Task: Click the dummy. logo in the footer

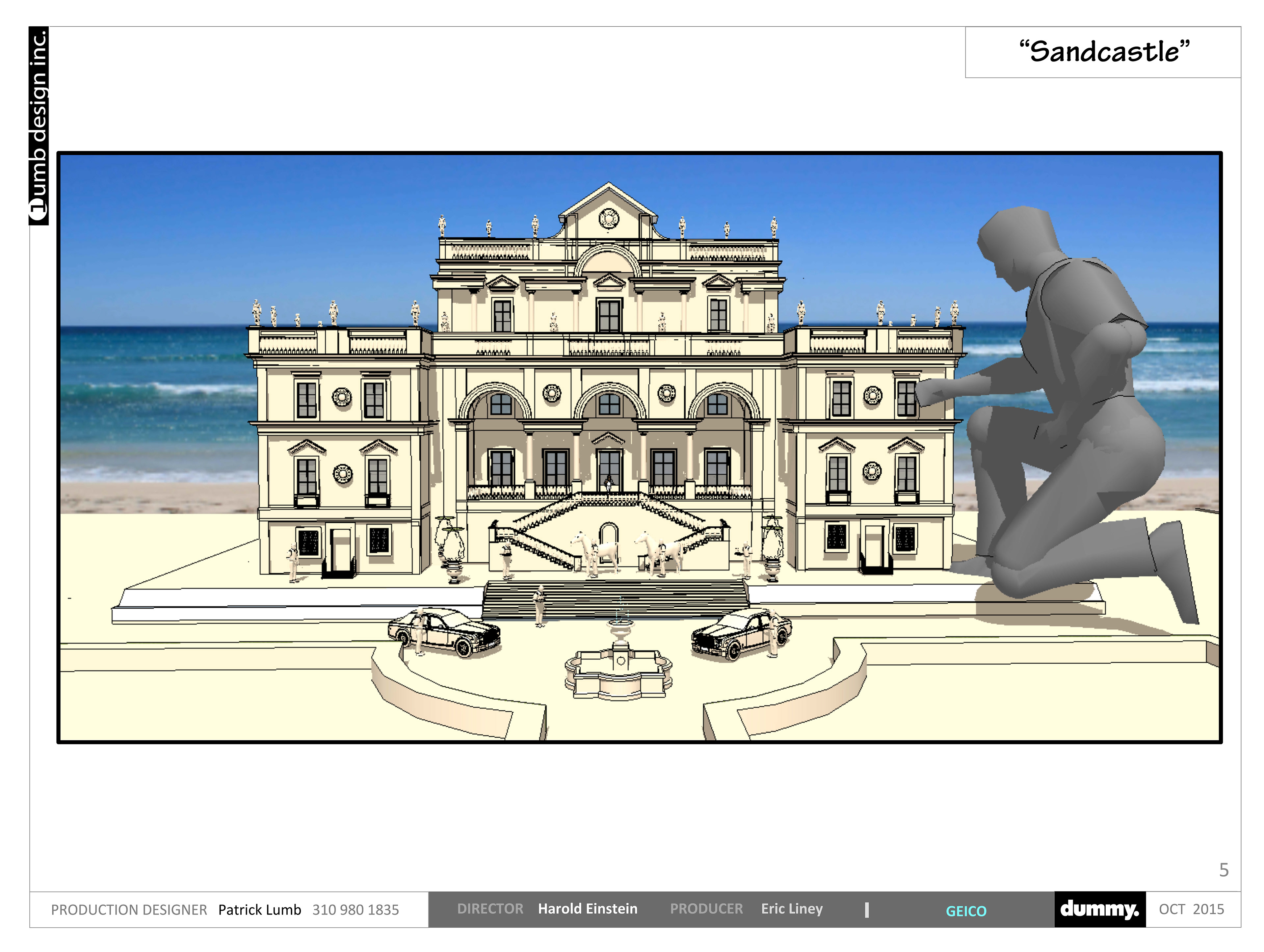Action: click(x=1099, y=909)
